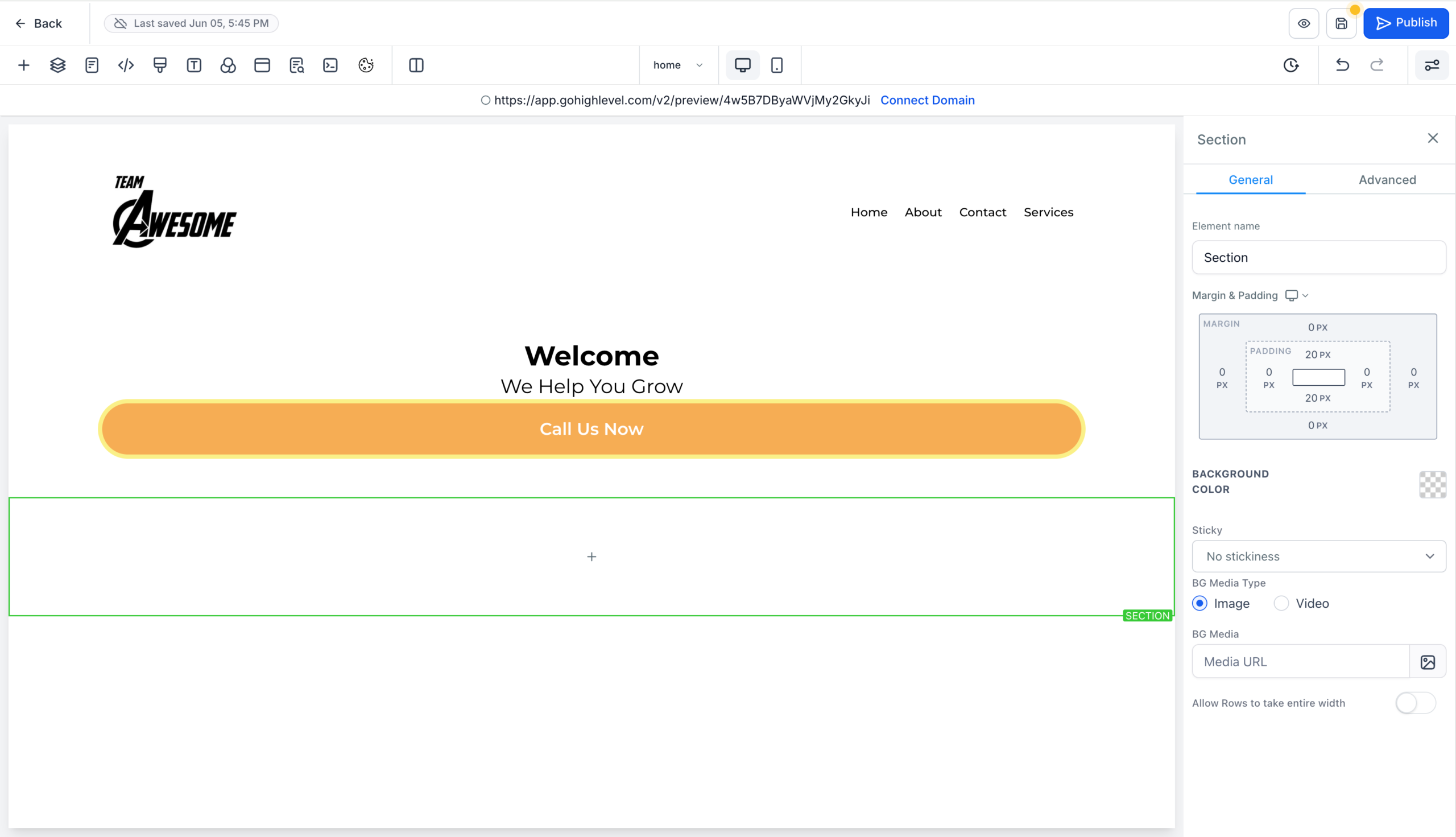Open the Sticky dropdown showing No stickiness
This screenshot has height=837, width=1456.
pyautogui.click(x=1318, y=556)
